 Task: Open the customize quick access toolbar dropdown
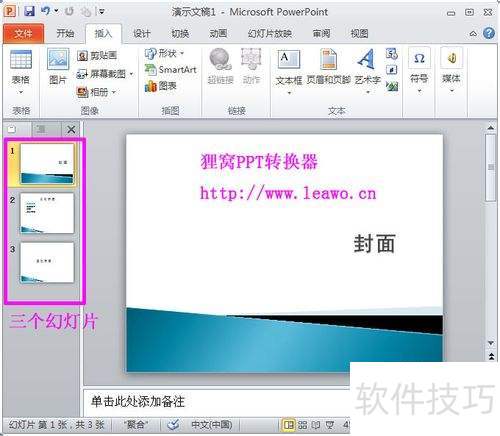coord(102,12)
